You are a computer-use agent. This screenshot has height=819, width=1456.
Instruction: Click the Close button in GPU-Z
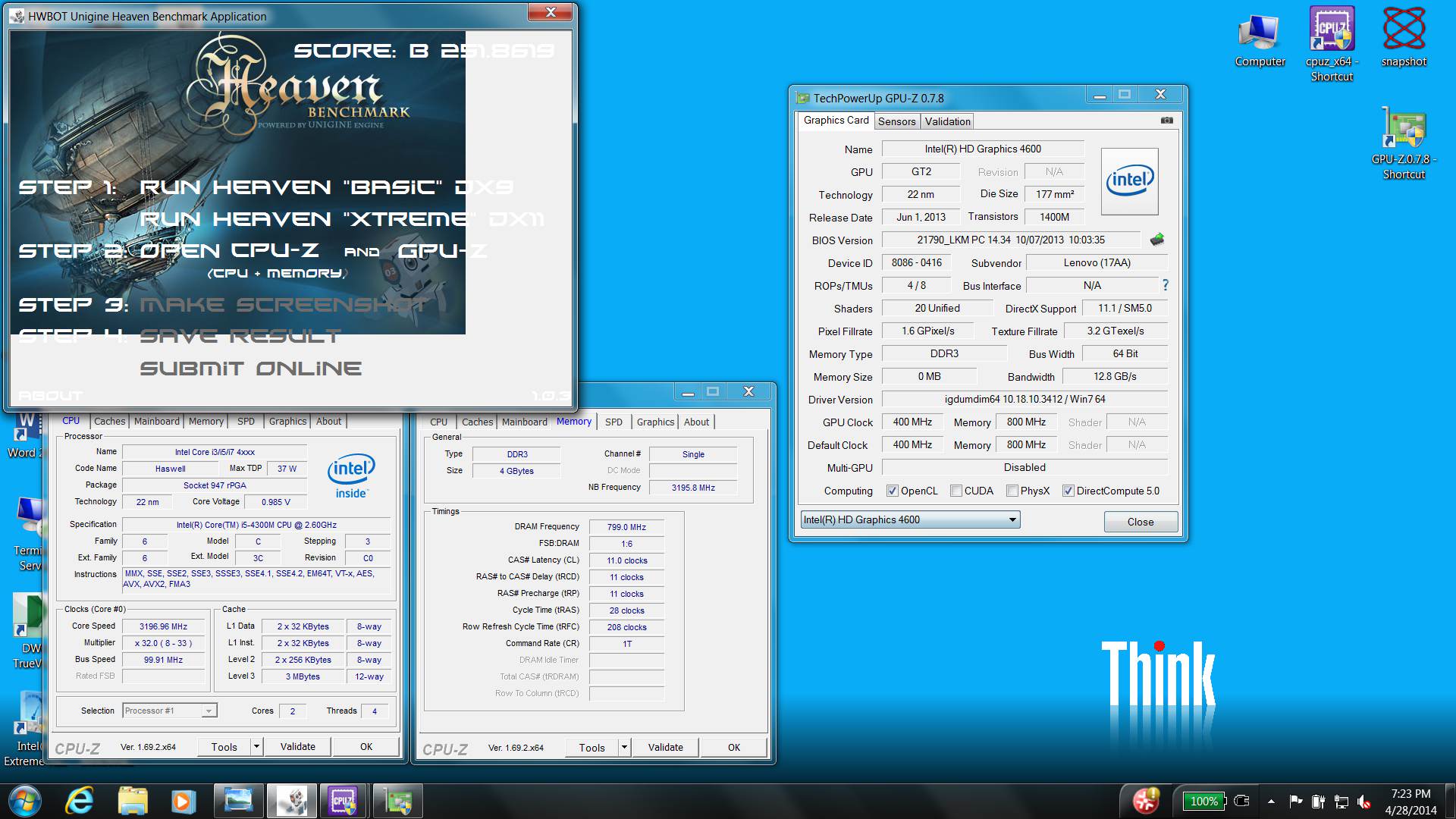coord(1140,522)
